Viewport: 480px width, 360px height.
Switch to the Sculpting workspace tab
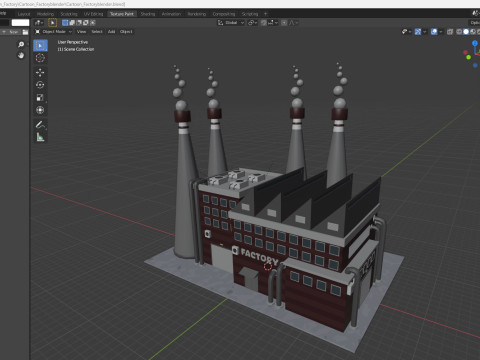69,14
